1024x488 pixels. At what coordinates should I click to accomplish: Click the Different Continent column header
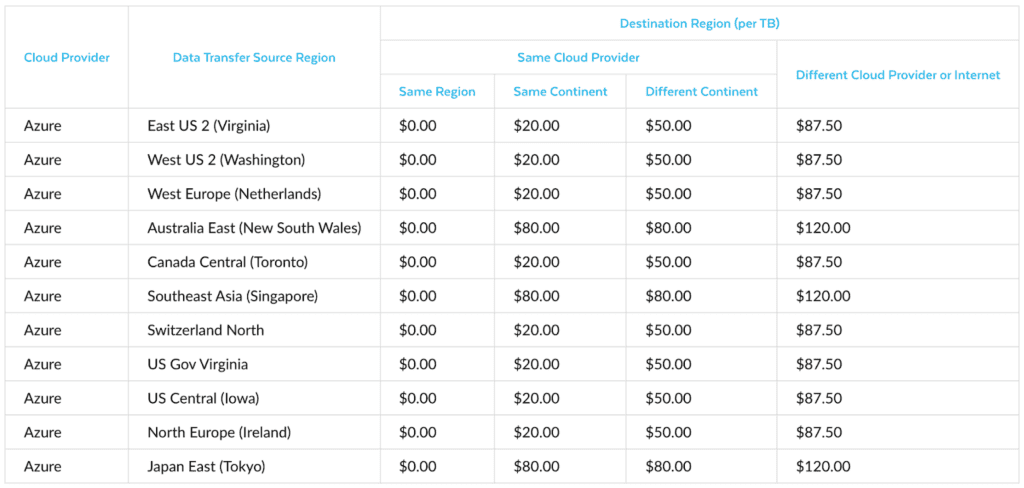[701, 91]
